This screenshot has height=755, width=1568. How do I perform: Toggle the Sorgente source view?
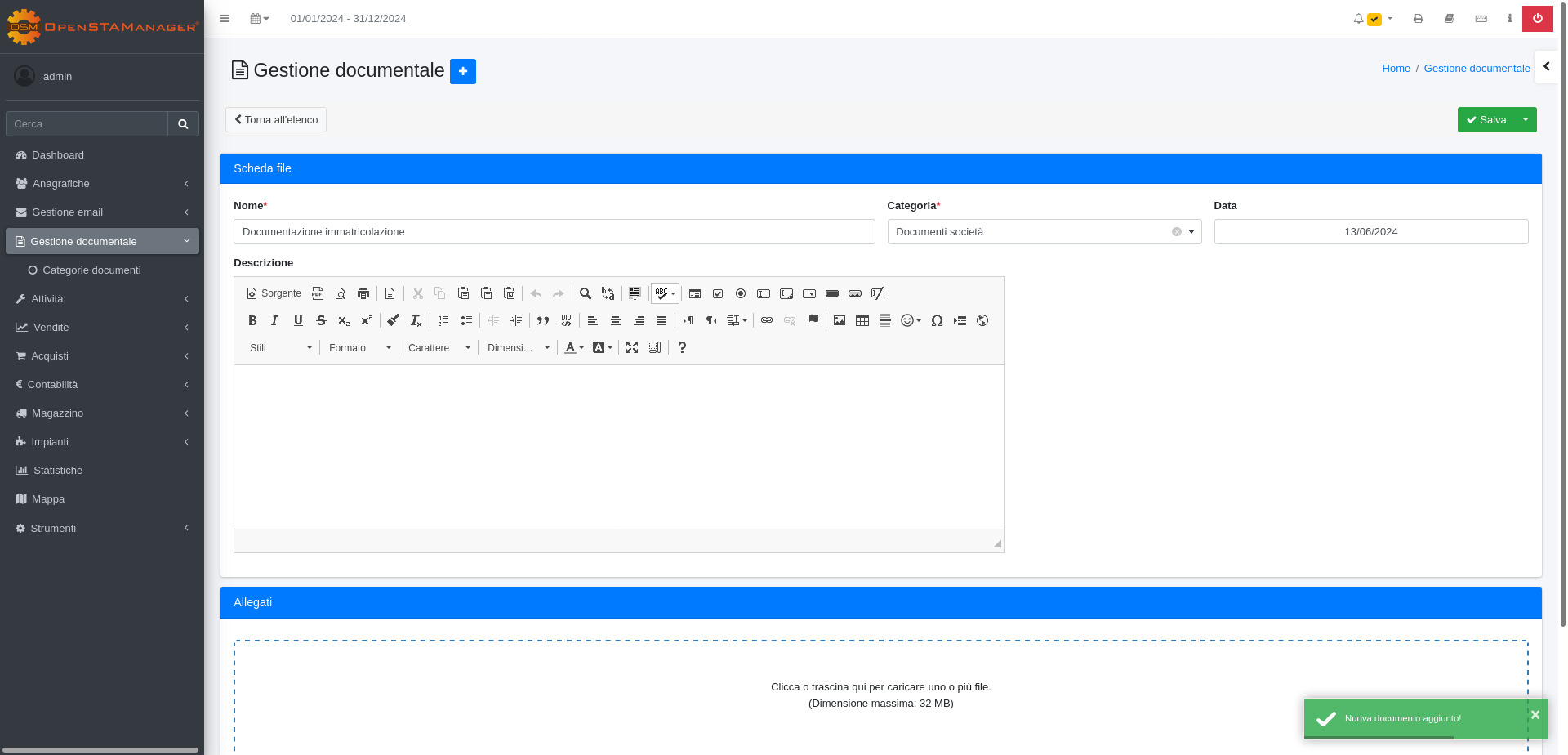[x=274, y=293]
